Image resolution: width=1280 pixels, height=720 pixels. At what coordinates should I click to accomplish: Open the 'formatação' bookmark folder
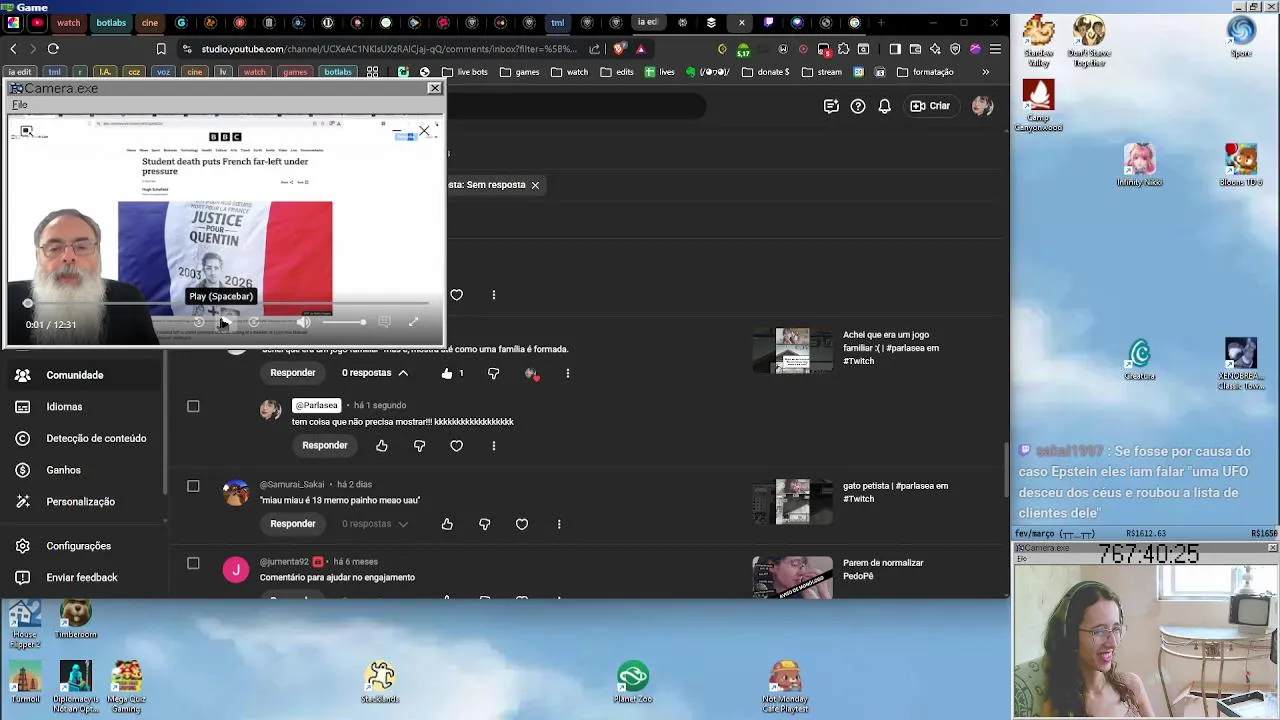tap(925, 72)
